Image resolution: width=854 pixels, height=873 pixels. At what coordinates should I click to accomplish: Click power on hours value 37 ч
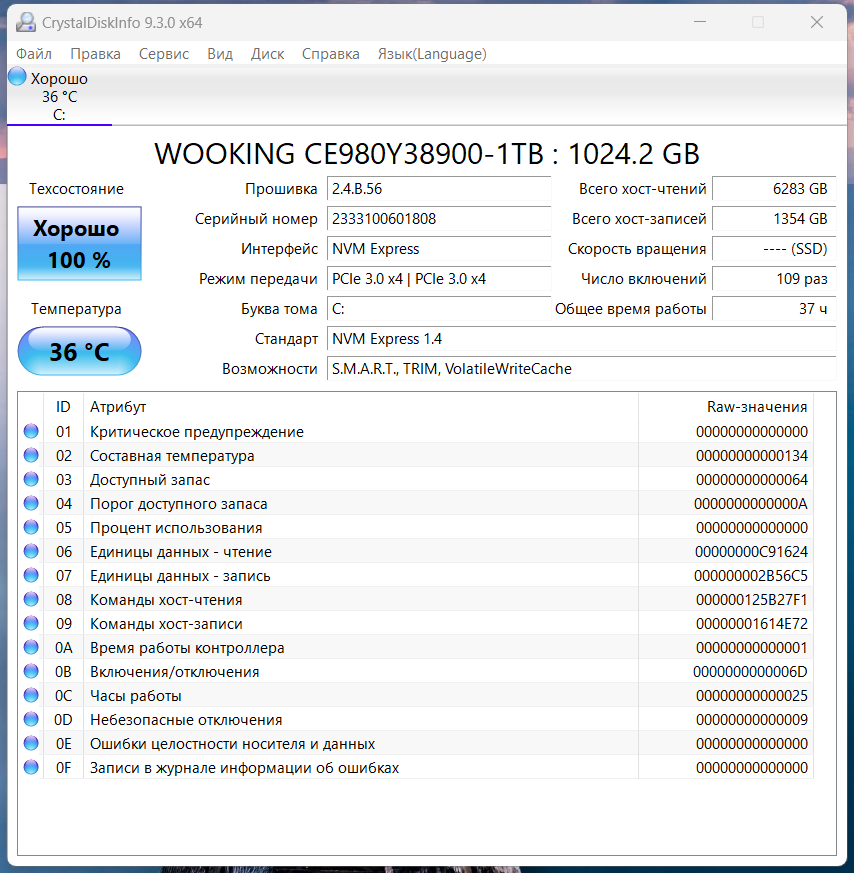tap(774, 309)
